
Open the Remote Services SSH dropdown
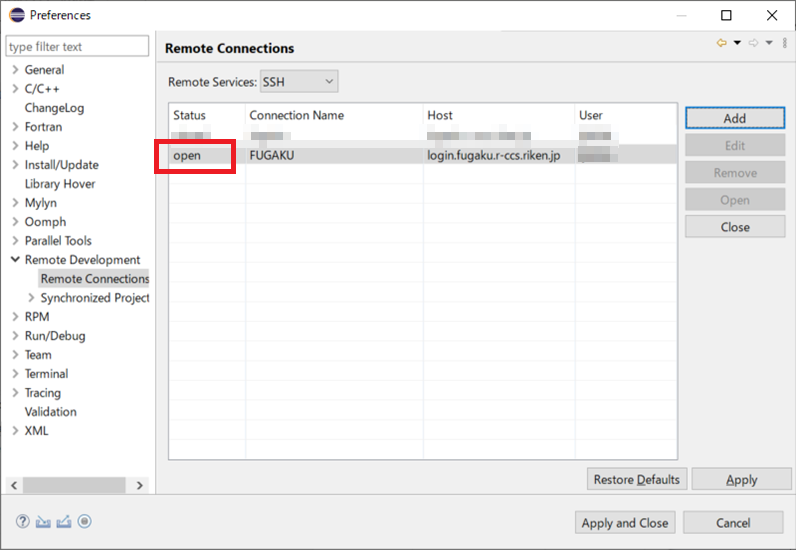coord(299,81)
